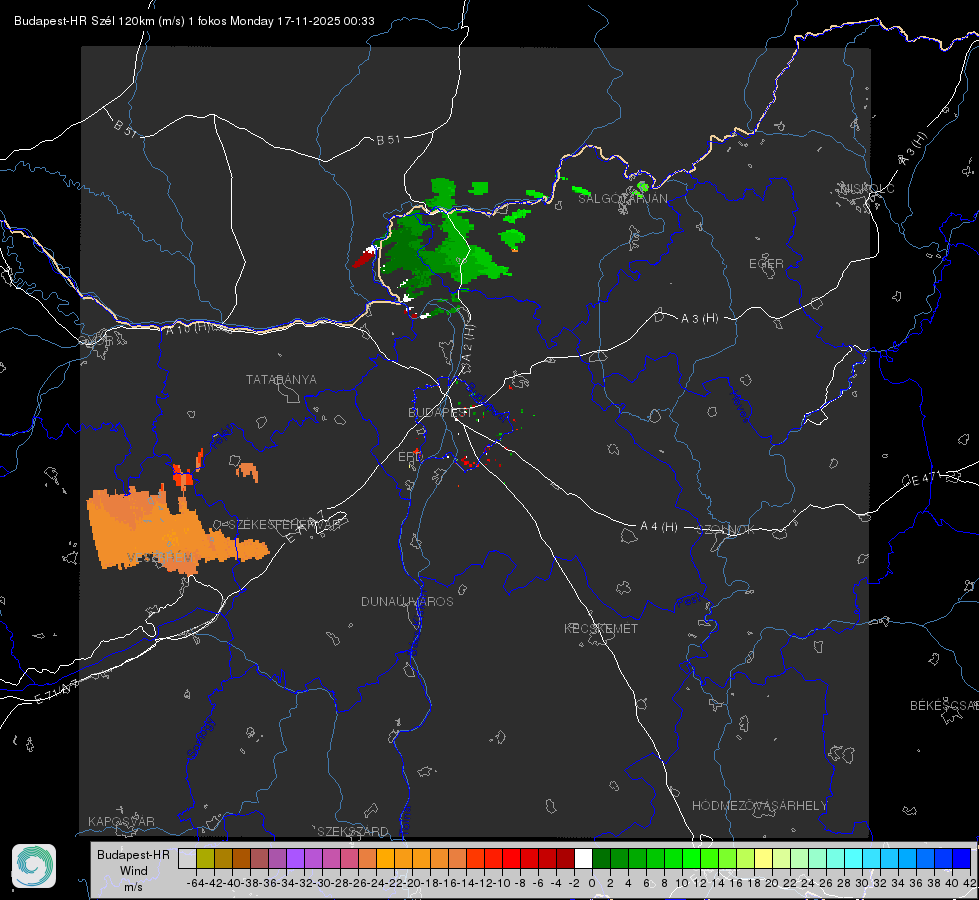Select the cyan swatch between 28 and 30
Screen dimensions: 979x900
click(853, 859)
